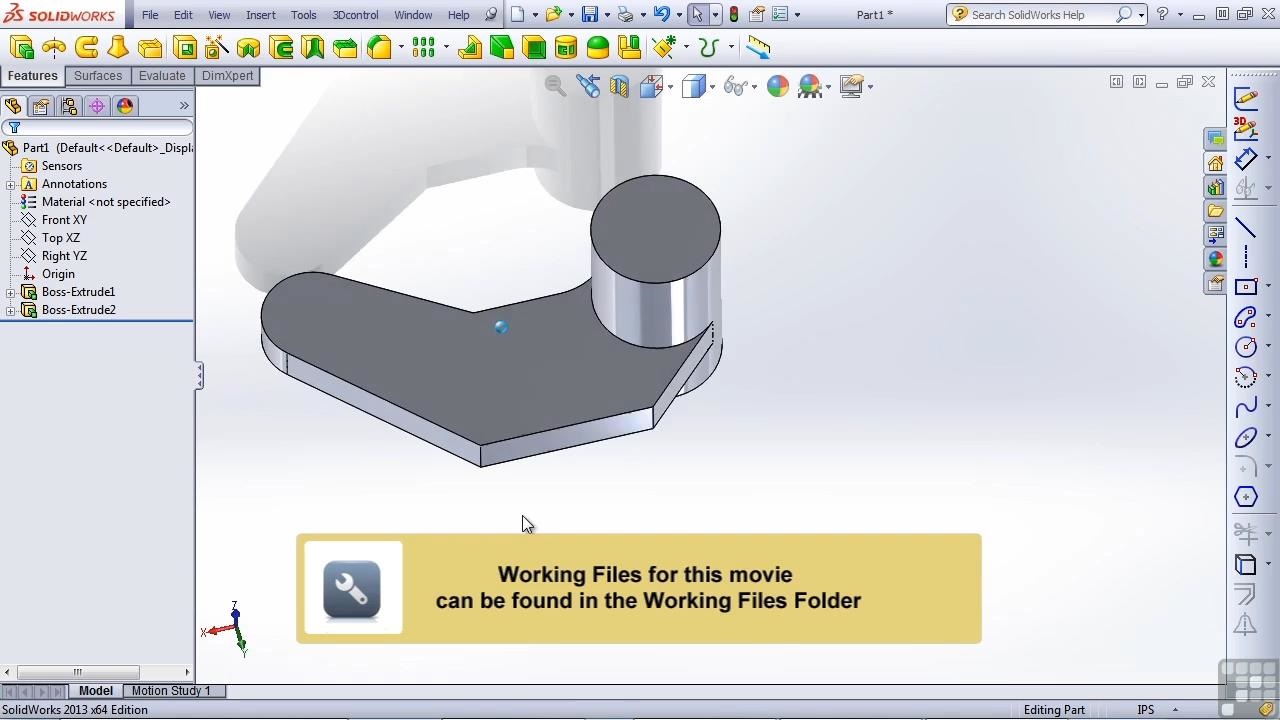This screenshot has height=720, width=1280.
Task: Select the Centerline sketch tool
Action: click(1245, 257)
